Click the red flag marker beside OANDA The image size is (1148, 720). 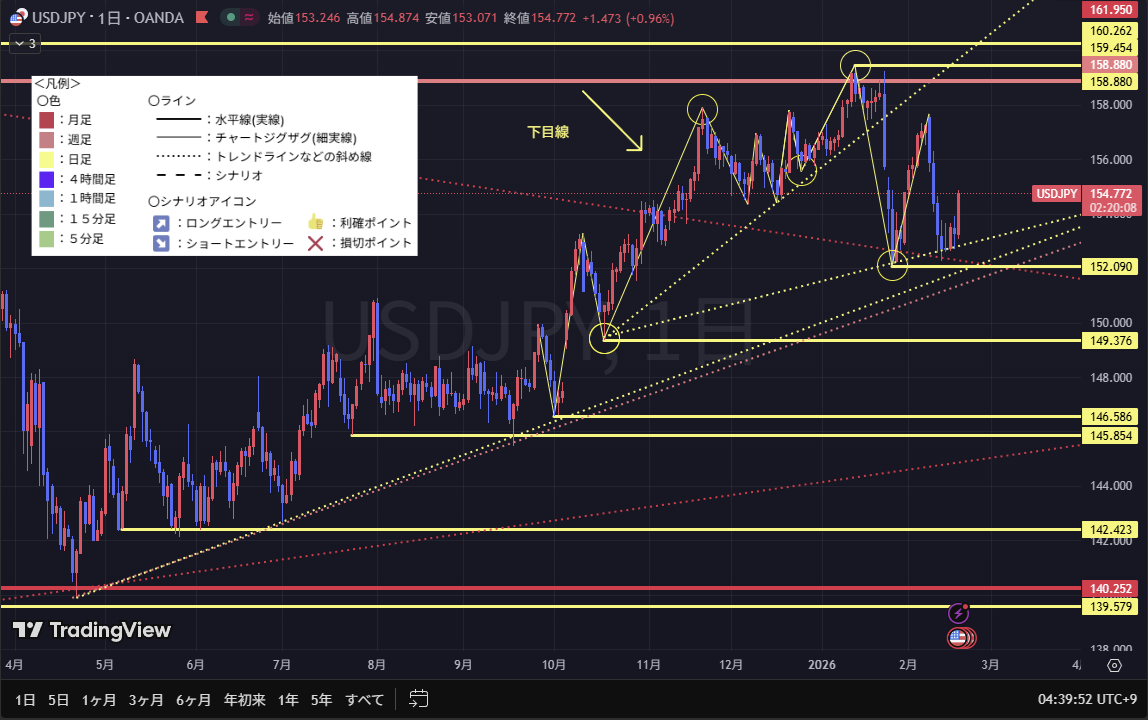202,17
